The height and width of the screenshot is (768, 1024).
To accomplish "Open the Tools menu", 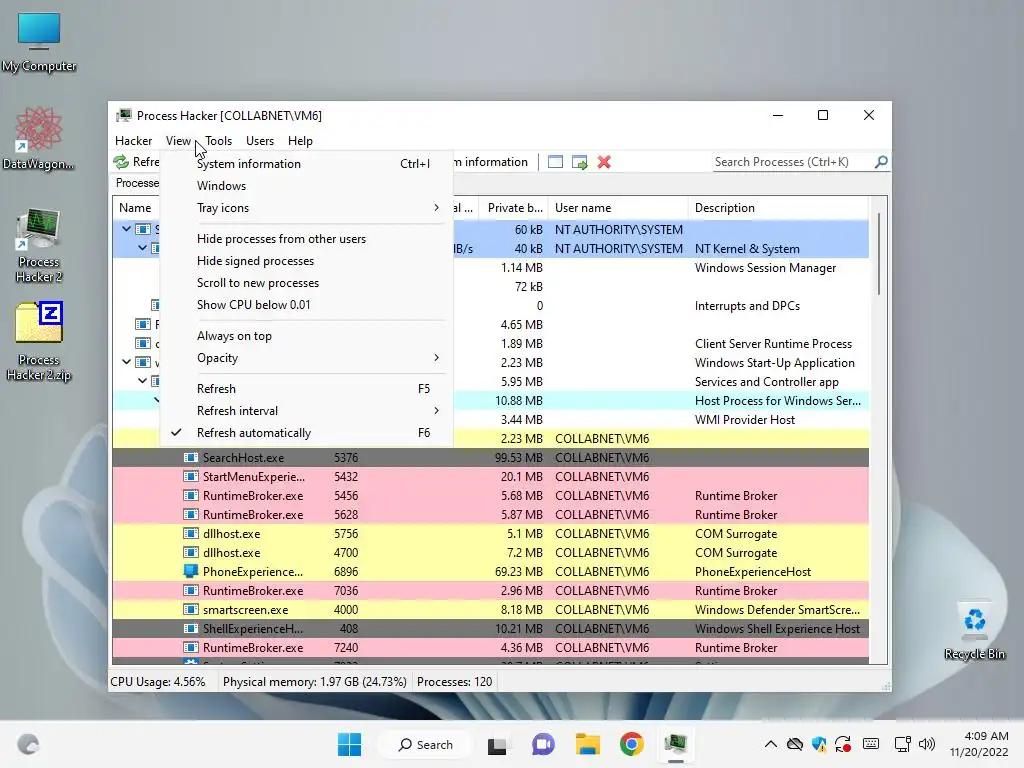I will point(218,141).
